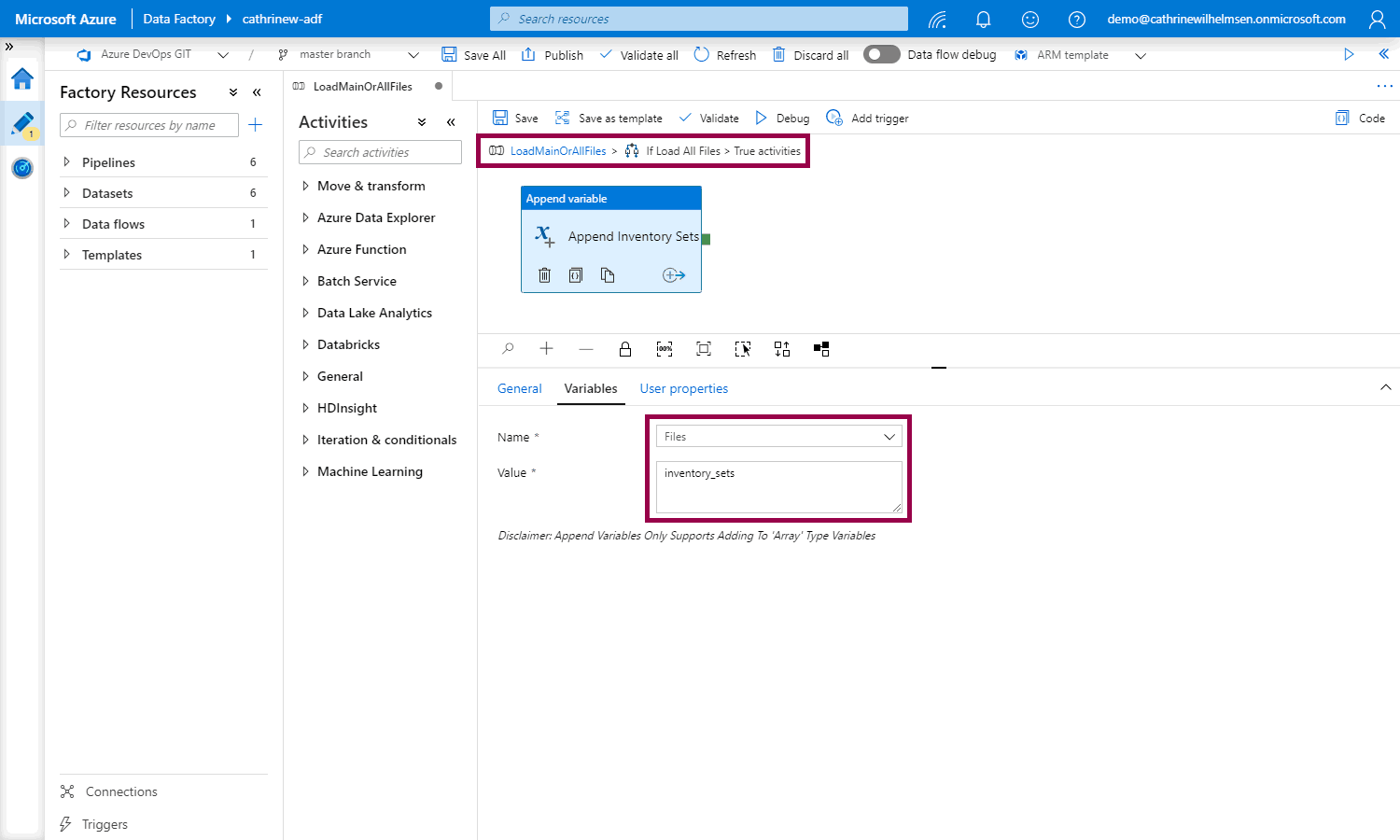Click the auto align layout icon
Screen dimensions: 1400x840
[782, 349]
